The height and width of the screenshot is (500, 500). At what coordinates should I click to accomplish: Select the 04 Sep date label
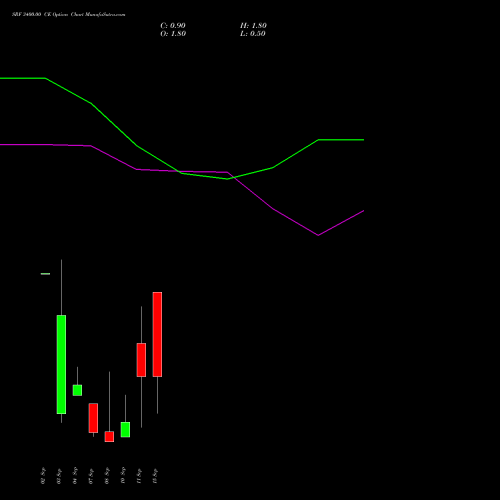75,476
